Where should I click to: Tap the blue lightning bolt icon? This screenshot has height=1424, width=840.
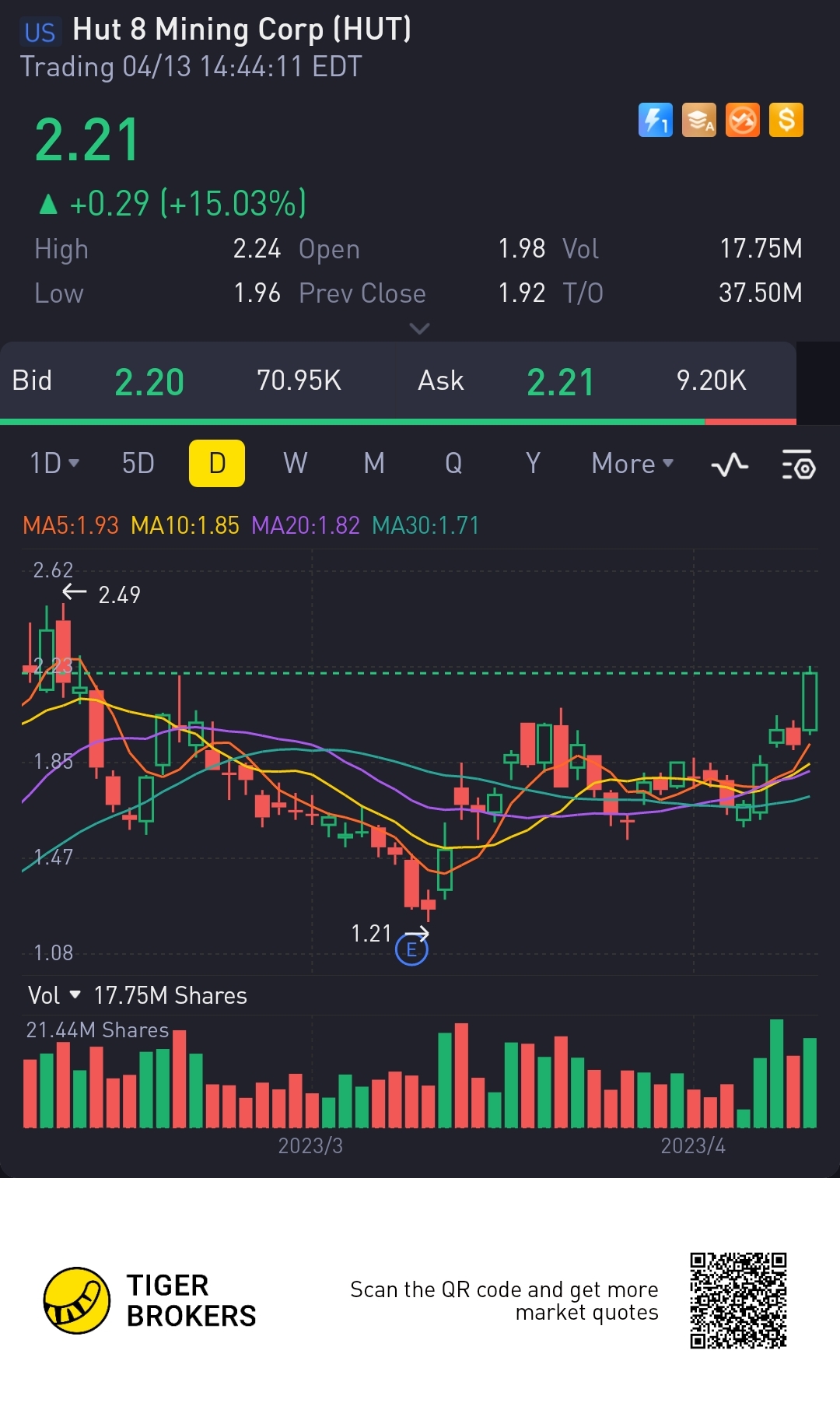click(x=656, y=121)
